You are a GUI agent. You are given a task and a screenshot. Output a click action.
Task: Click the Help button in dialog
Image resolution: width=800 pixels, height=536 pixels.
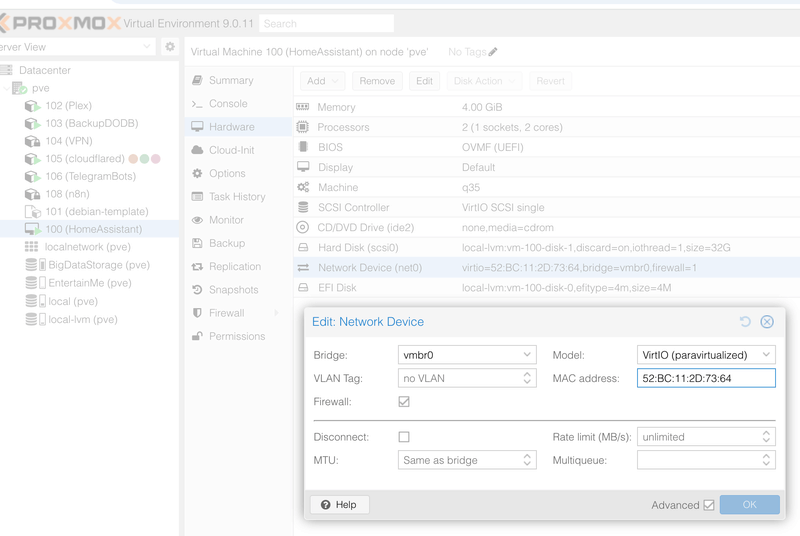tap(339, 504)
